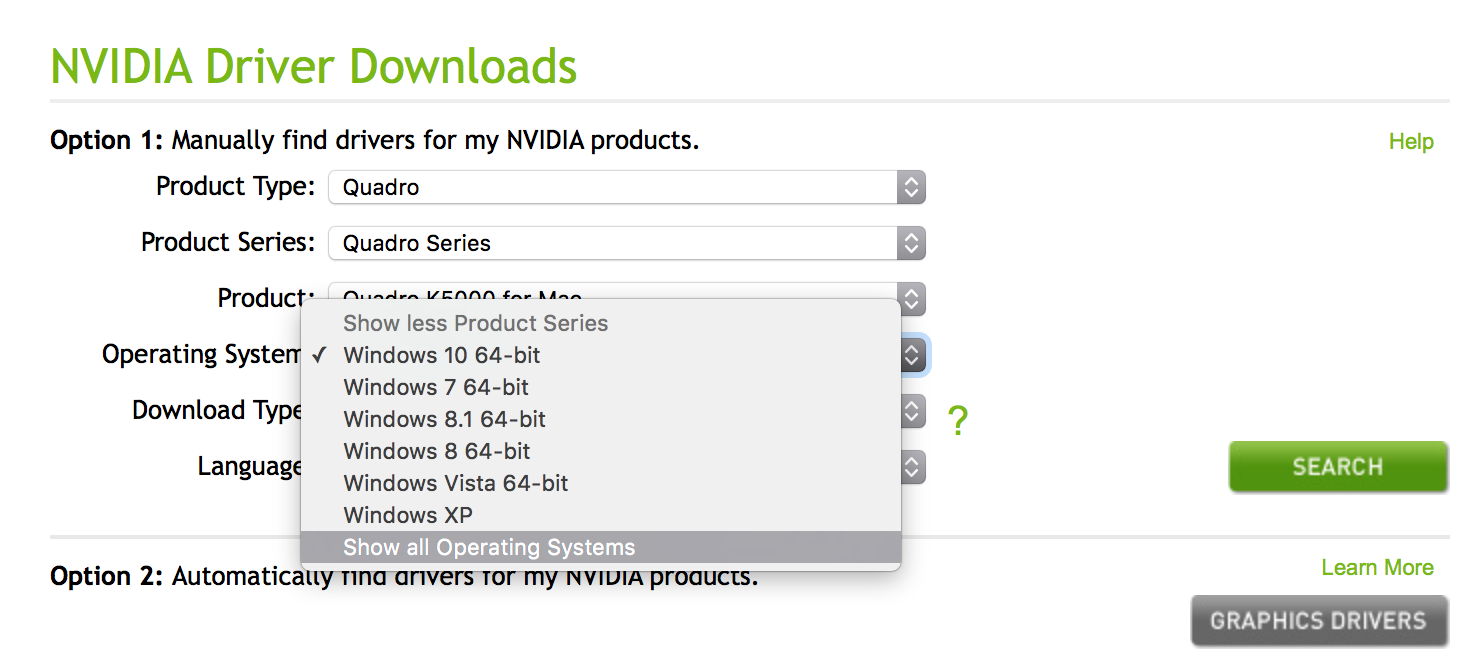1464x656 pixels.
Task: Click Show all Operating Systems
Action: [489, 547]
